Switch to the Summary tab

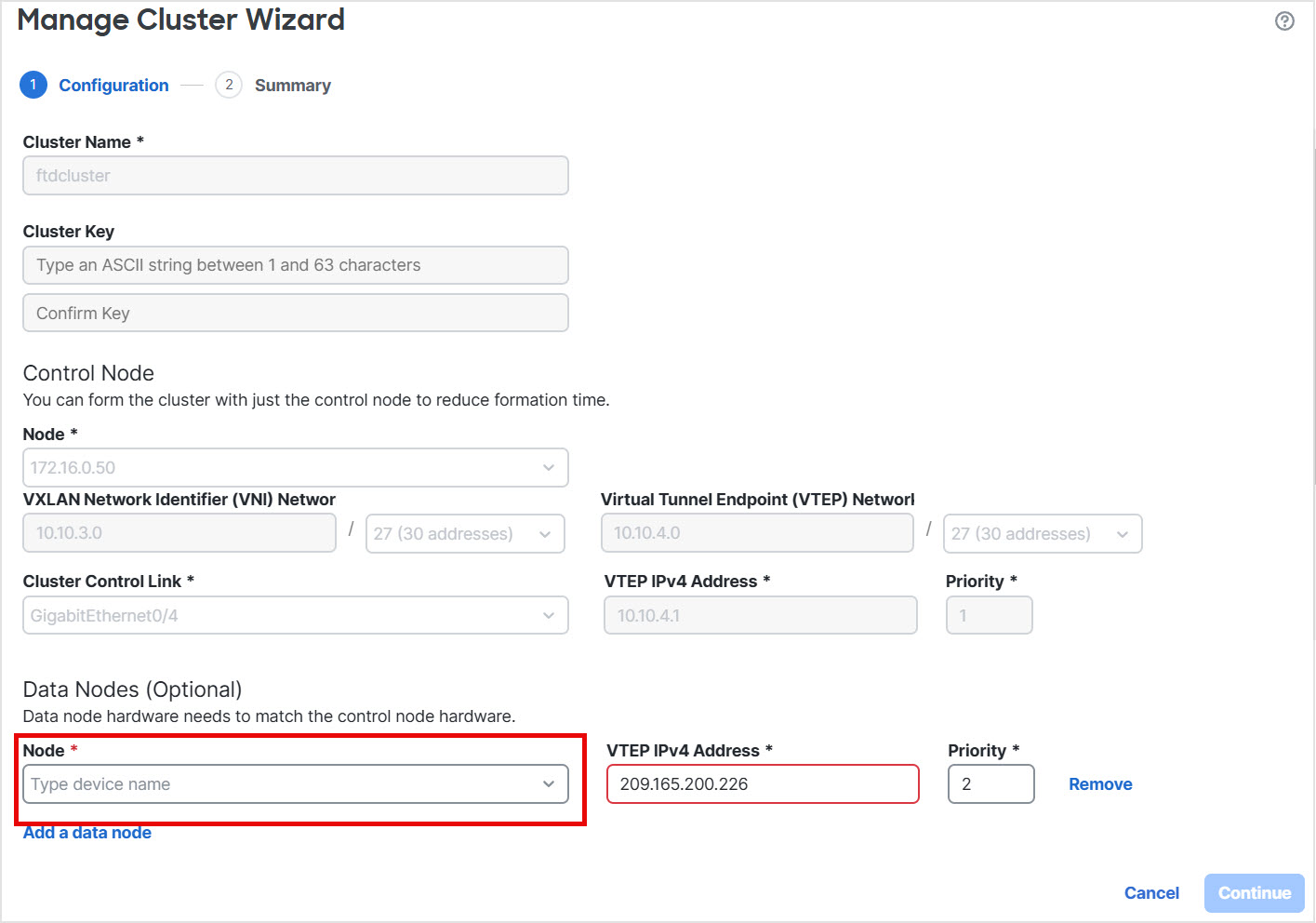(292, 85)
